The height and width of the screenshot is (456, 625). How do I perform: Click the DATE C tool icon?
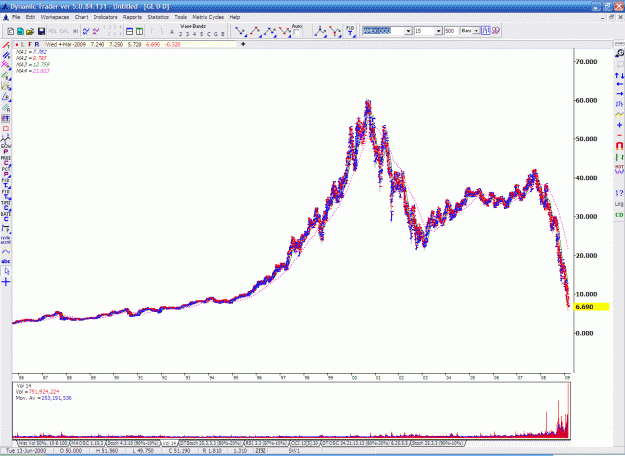[x=6, y=216]
